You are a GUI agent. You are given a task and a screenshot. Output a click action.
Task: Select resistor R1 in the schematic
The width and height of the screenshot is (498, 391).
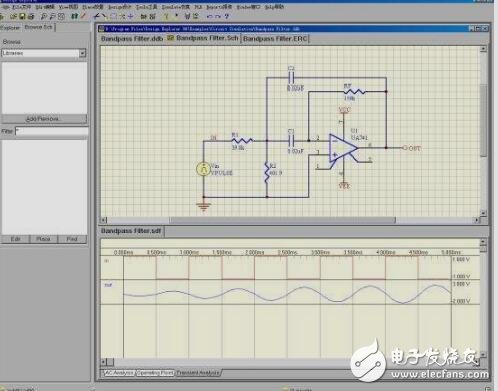pos(243,141)
